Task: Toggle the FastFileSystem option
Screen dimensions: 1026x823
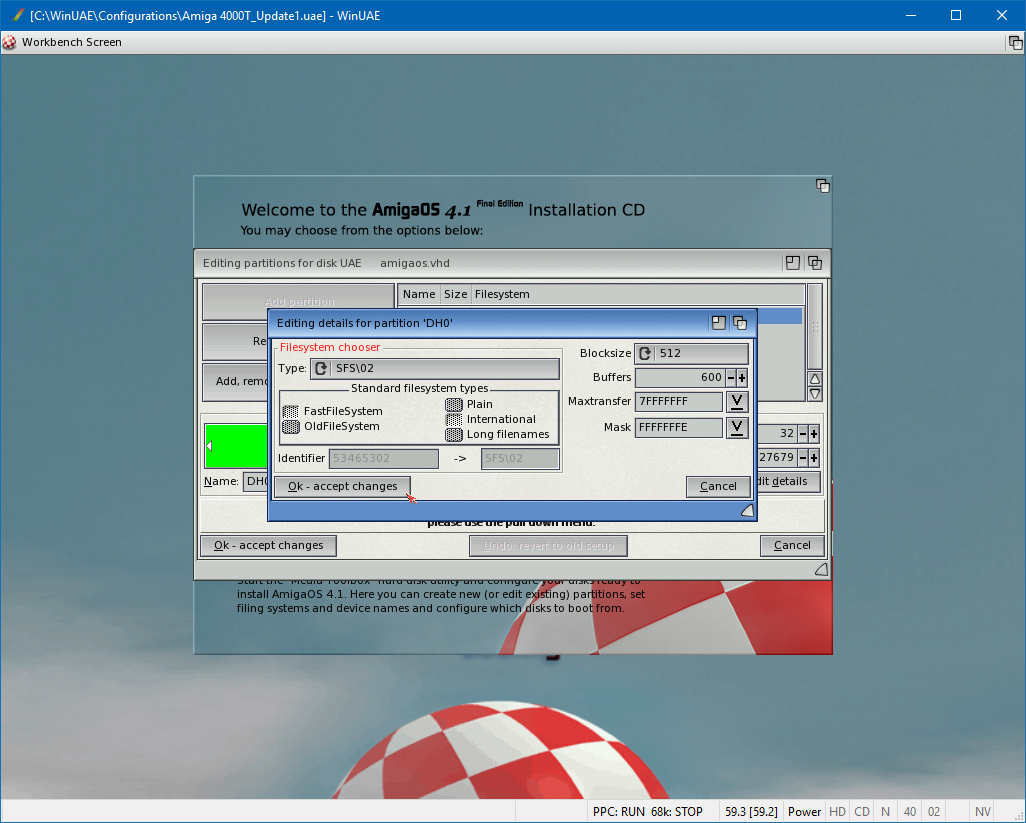Action: point(291,411)
